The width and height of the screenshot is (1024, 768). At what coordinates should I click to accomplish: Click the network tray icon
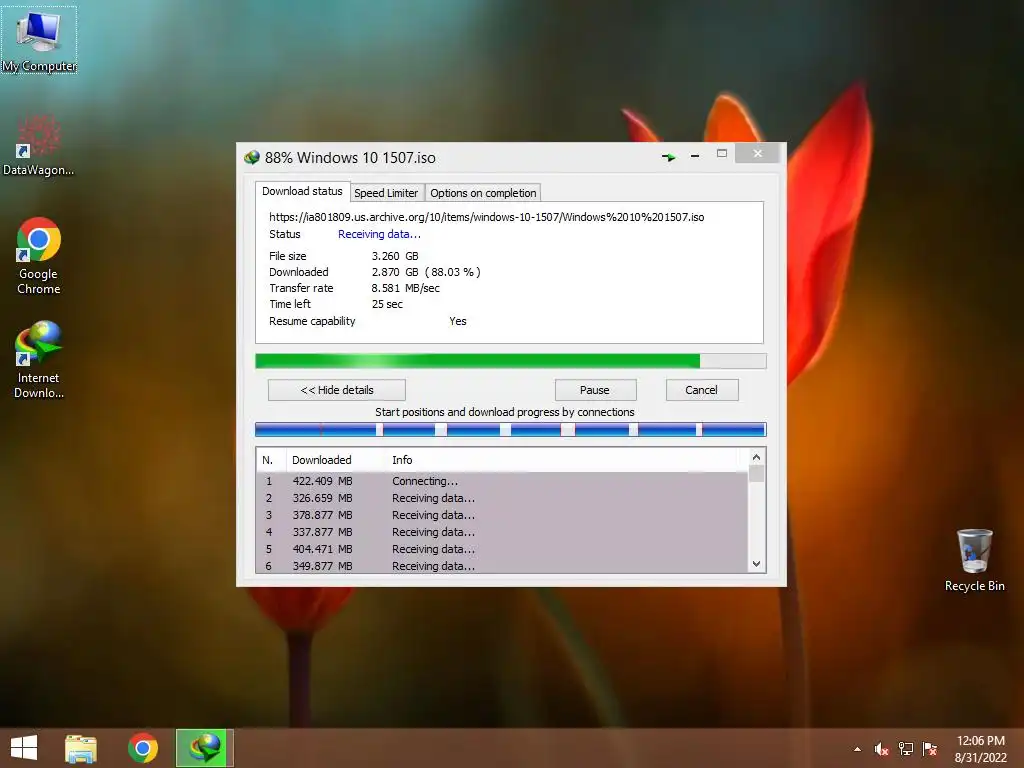906,749
